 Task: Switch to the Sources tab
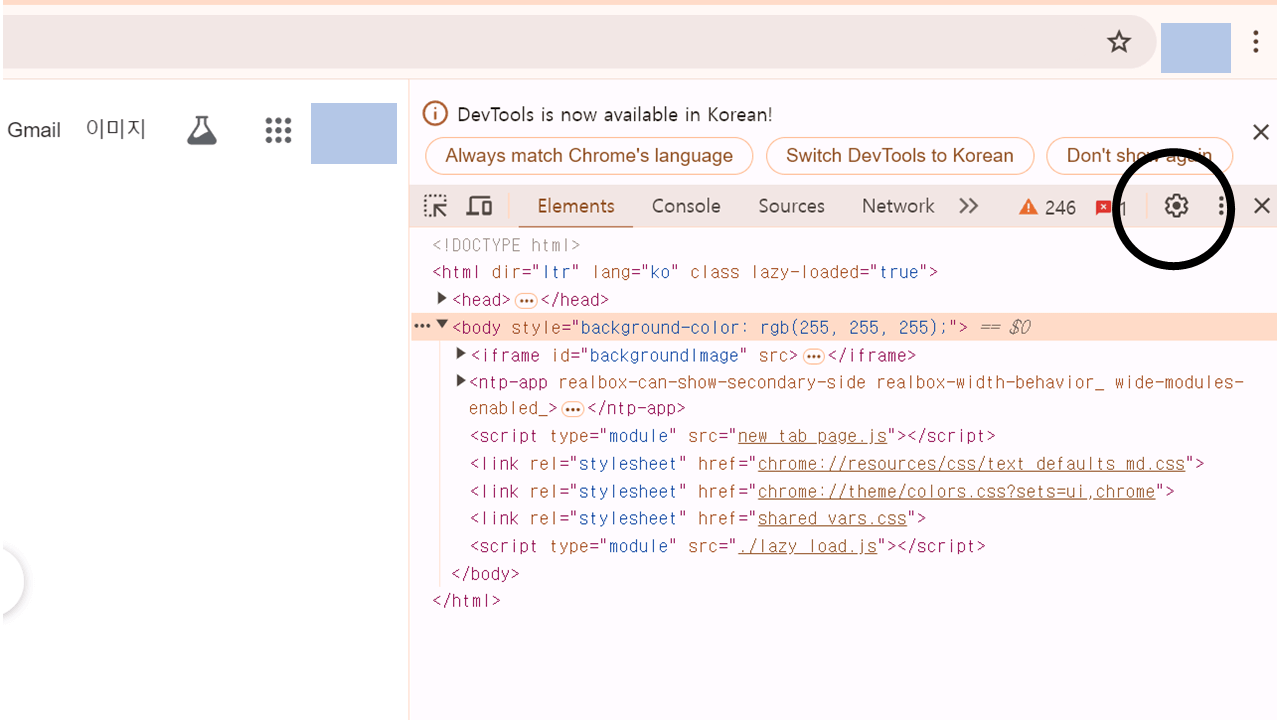coord(791,206)
